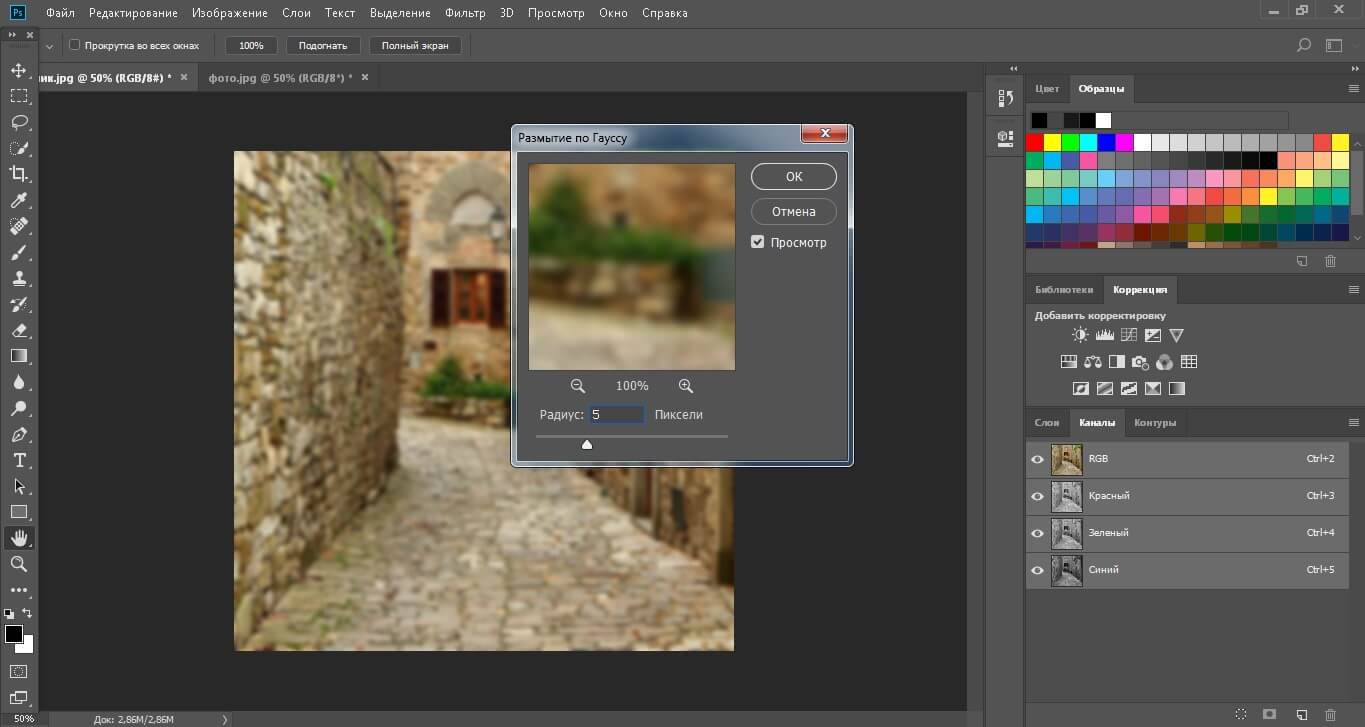Click the Brightness/Contrast adjustment icon
1365x727 pixels.
1080,336
